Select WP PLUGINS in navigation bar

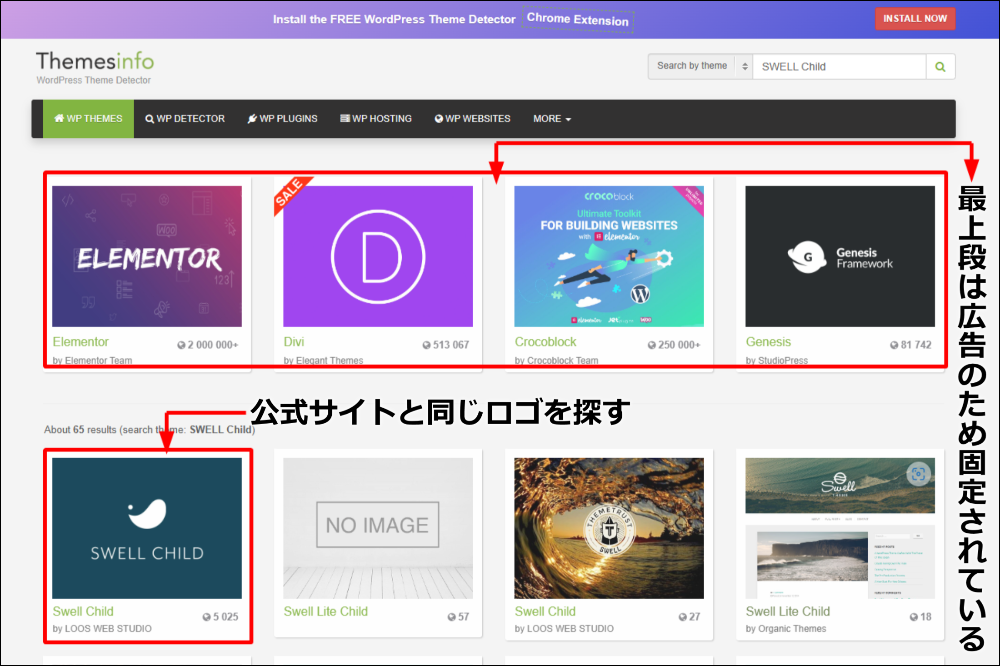pyautogui.click(x=283, y=119)
